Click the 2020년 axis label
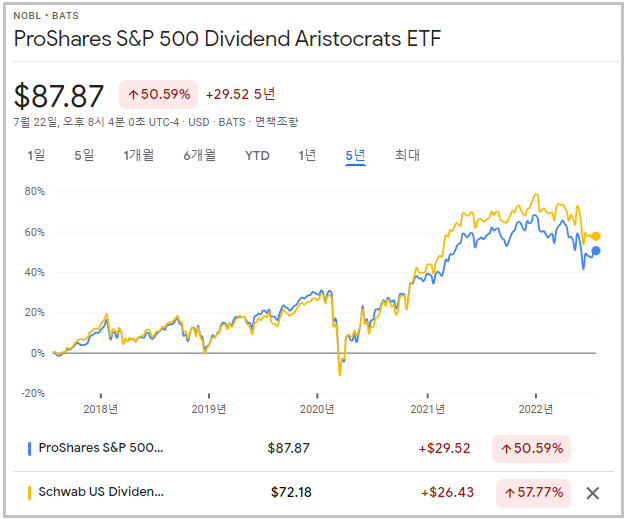626x519 pixels. pos(317,409)
